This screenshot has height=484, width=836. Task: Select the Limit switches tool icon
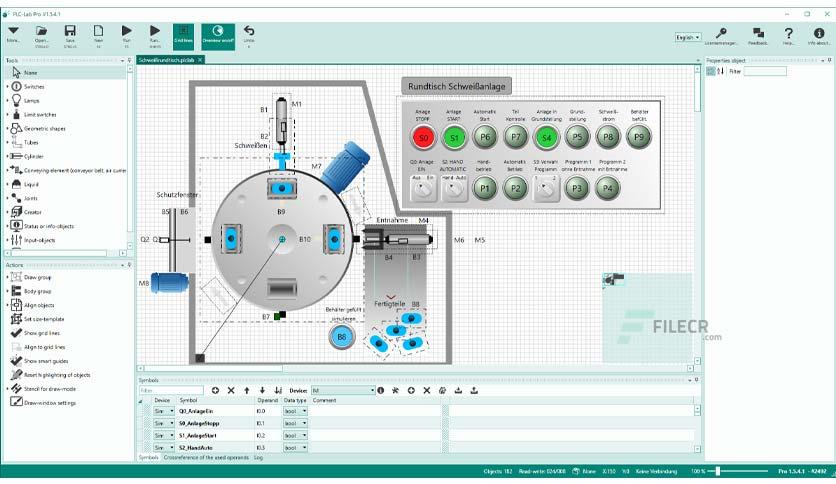pyautogui.click(x=17, y=114)
